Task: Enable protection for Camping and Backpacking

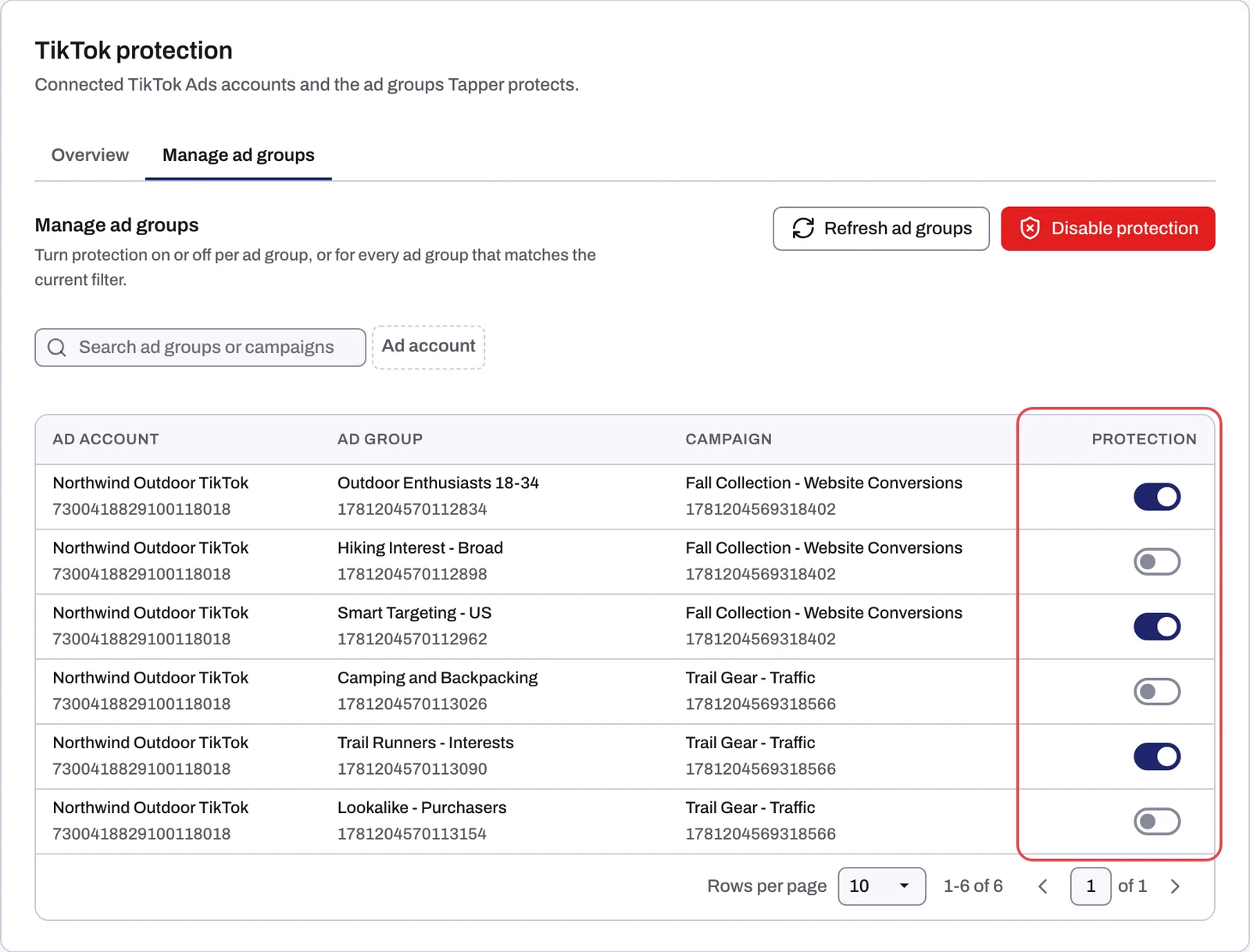Action: point(1156,691)
